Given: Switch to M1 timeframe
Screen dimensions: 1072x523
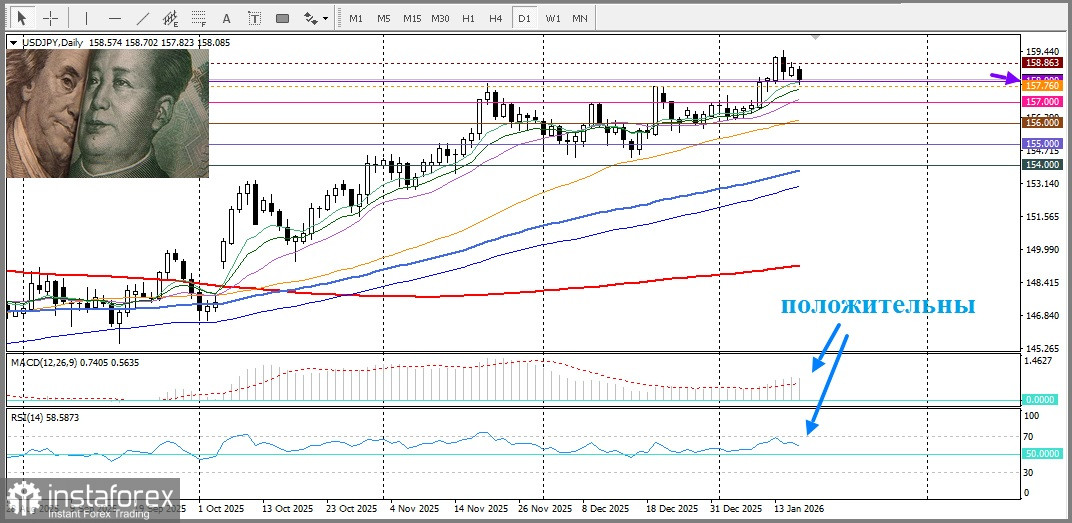Looking at the screenshot, I should [356, 18].
